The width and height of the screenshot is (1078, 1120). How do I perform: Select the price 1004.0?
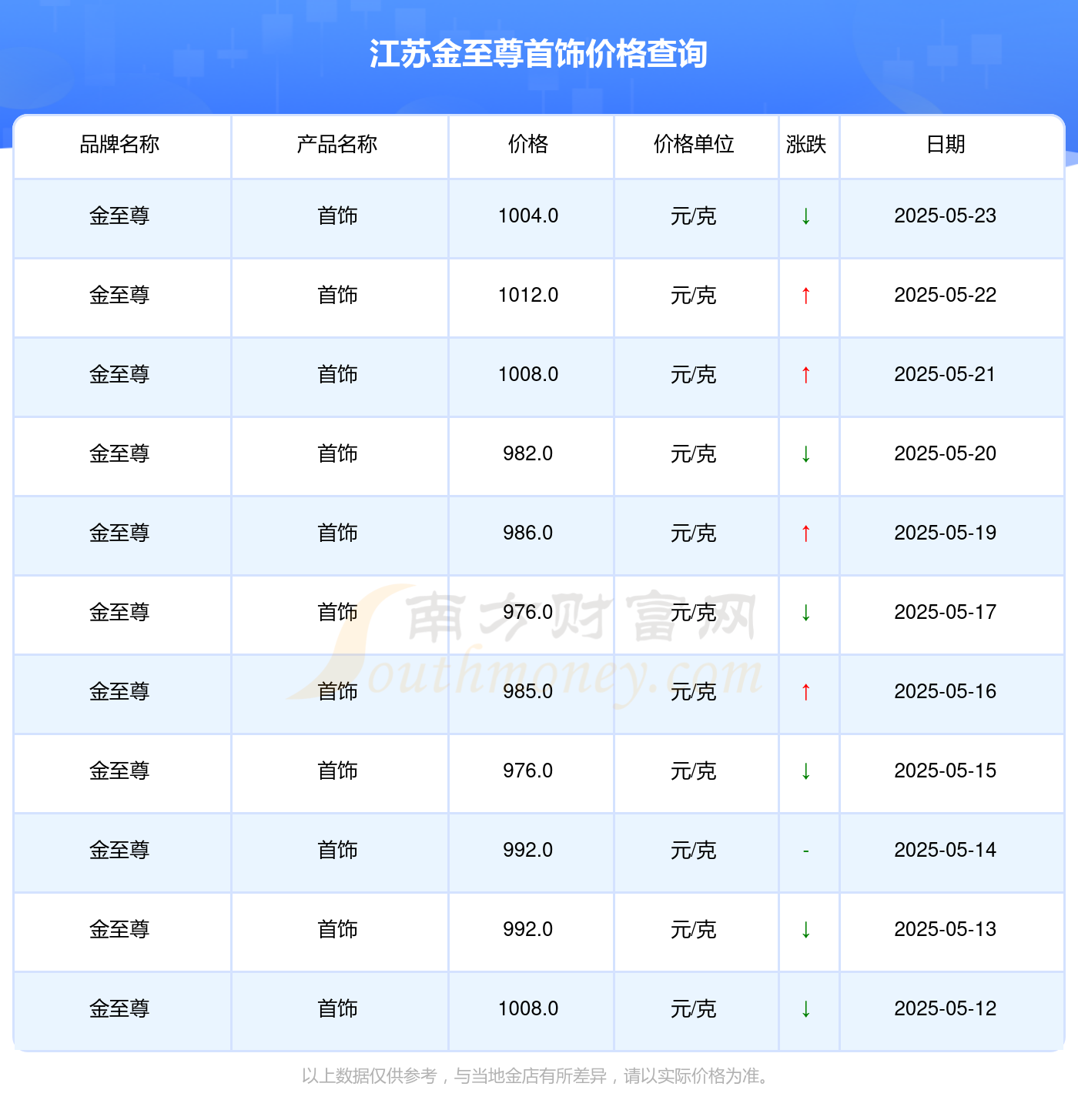528,216
